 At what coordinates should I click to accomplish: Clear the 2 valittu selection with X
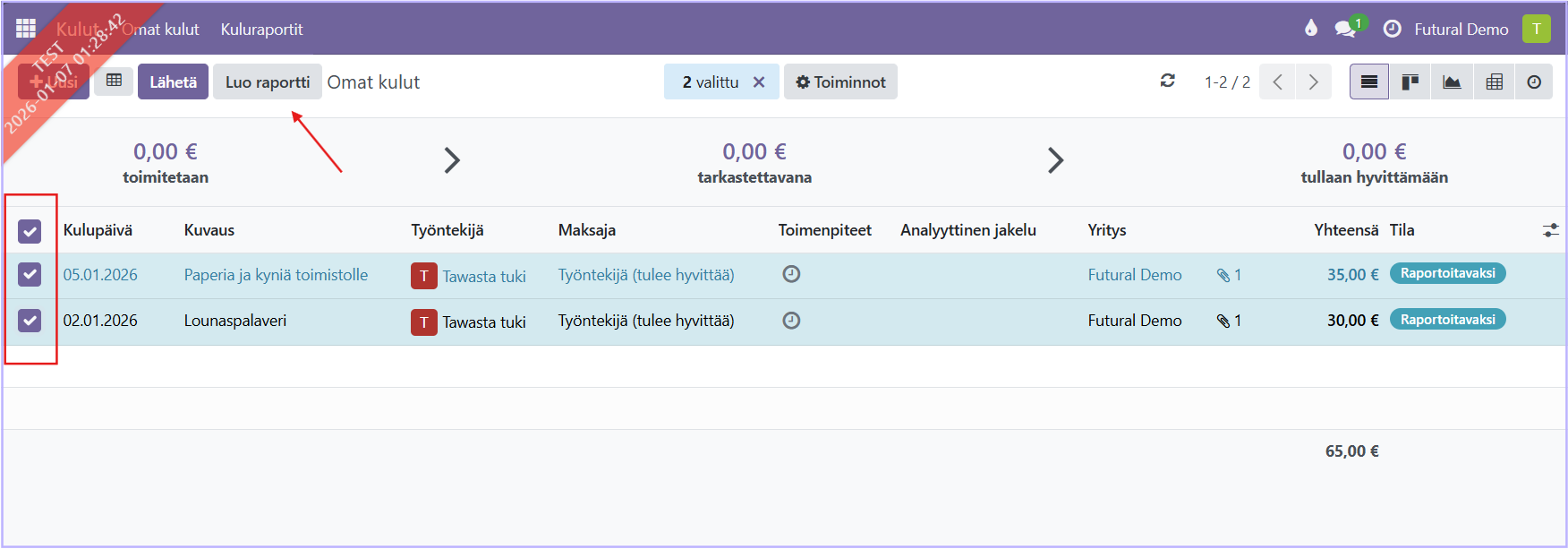click(759, 82)
